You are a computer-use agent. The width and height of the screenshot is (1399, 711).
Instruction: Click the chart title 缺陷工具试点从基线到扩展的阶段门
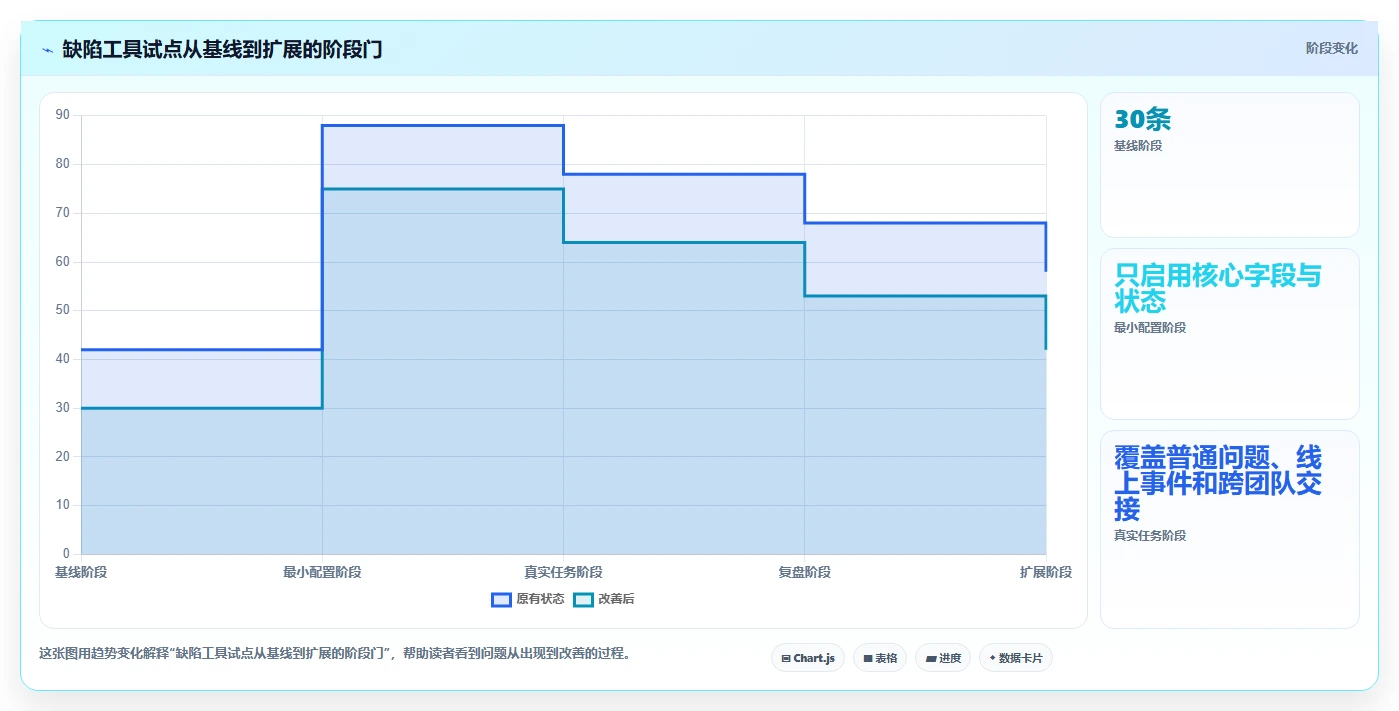[x=222, y=49]
